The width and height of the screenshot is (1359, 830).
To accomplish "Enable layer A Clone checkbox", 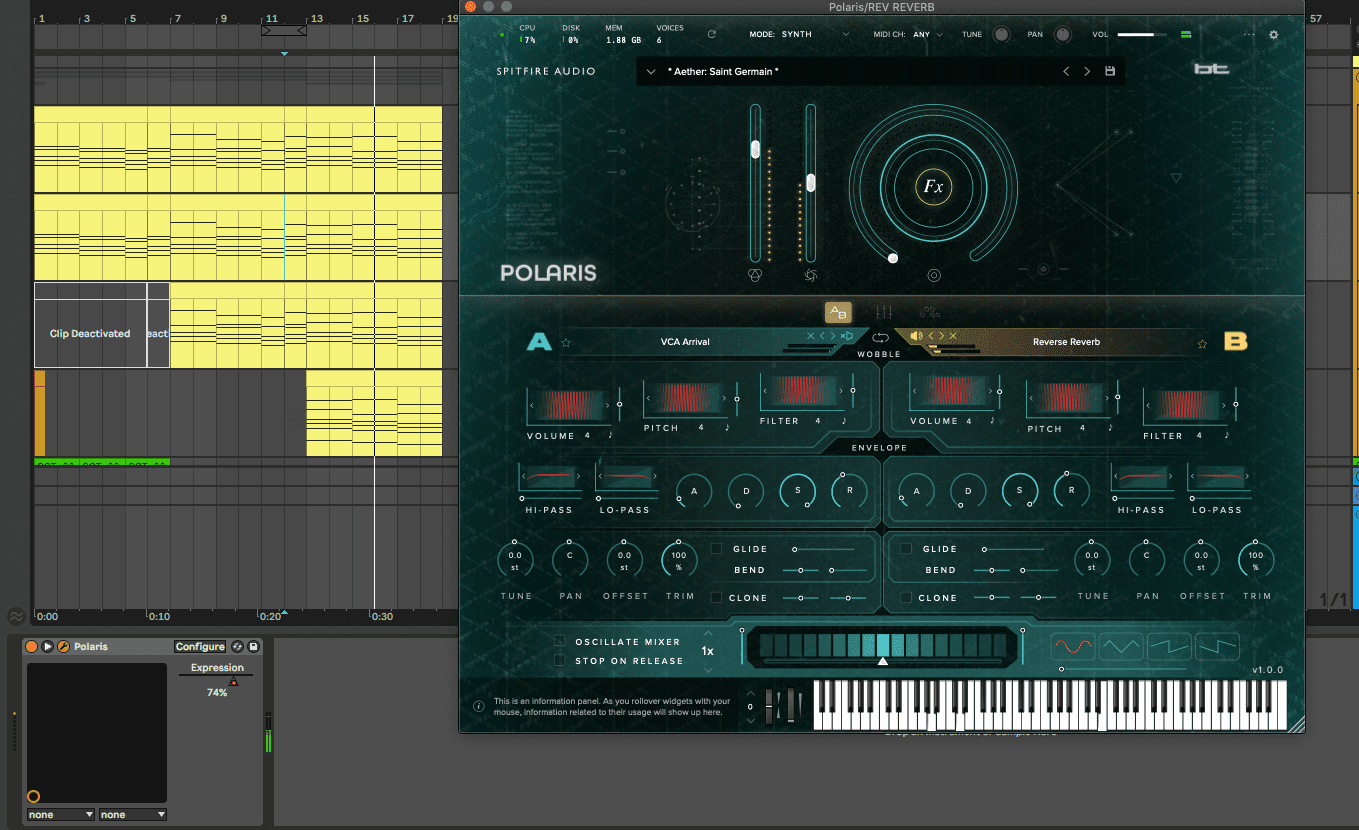I will 716,598.
